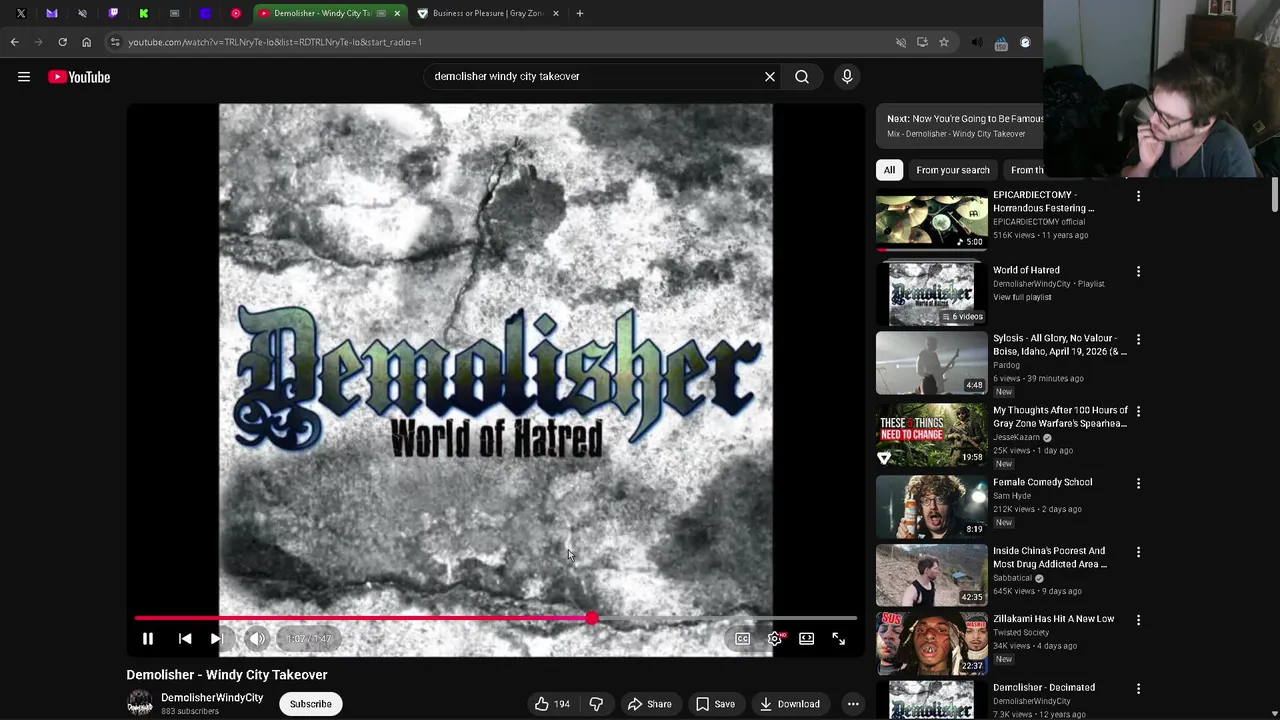1280x720 pixels.
Task: Open the install app icon in address bar
Action: pos(922,42)
